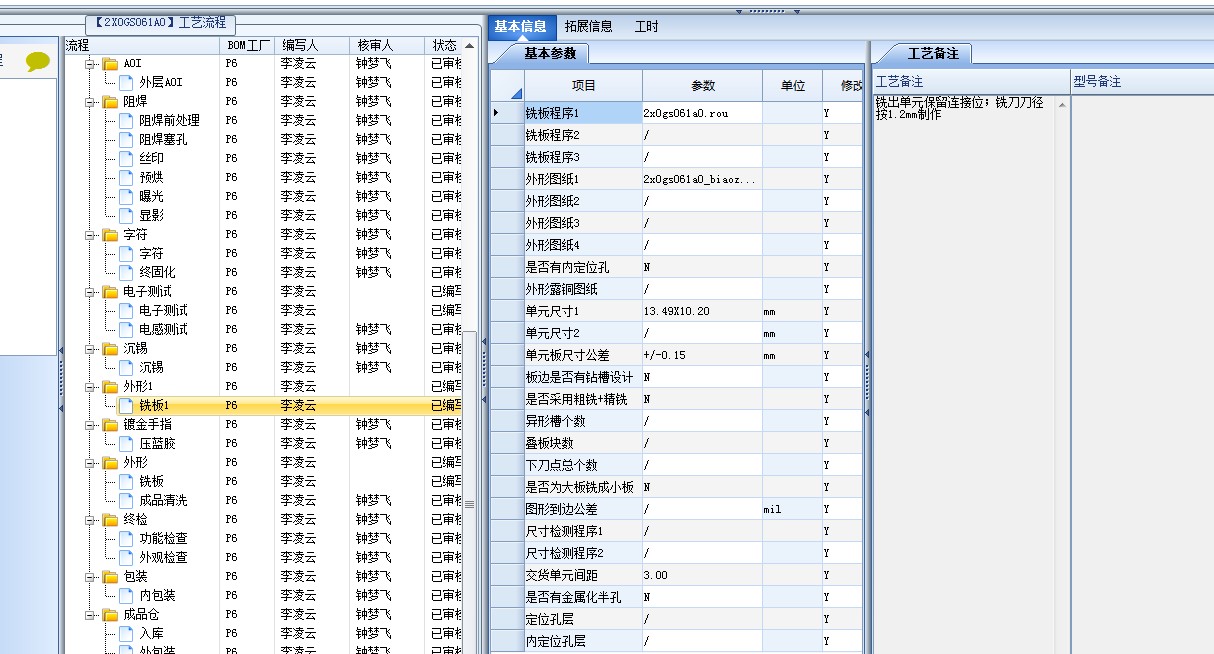This screenshot has height=654, width=1214.
Task: Open the 工时 tab
Action: [x=647, y=26]
